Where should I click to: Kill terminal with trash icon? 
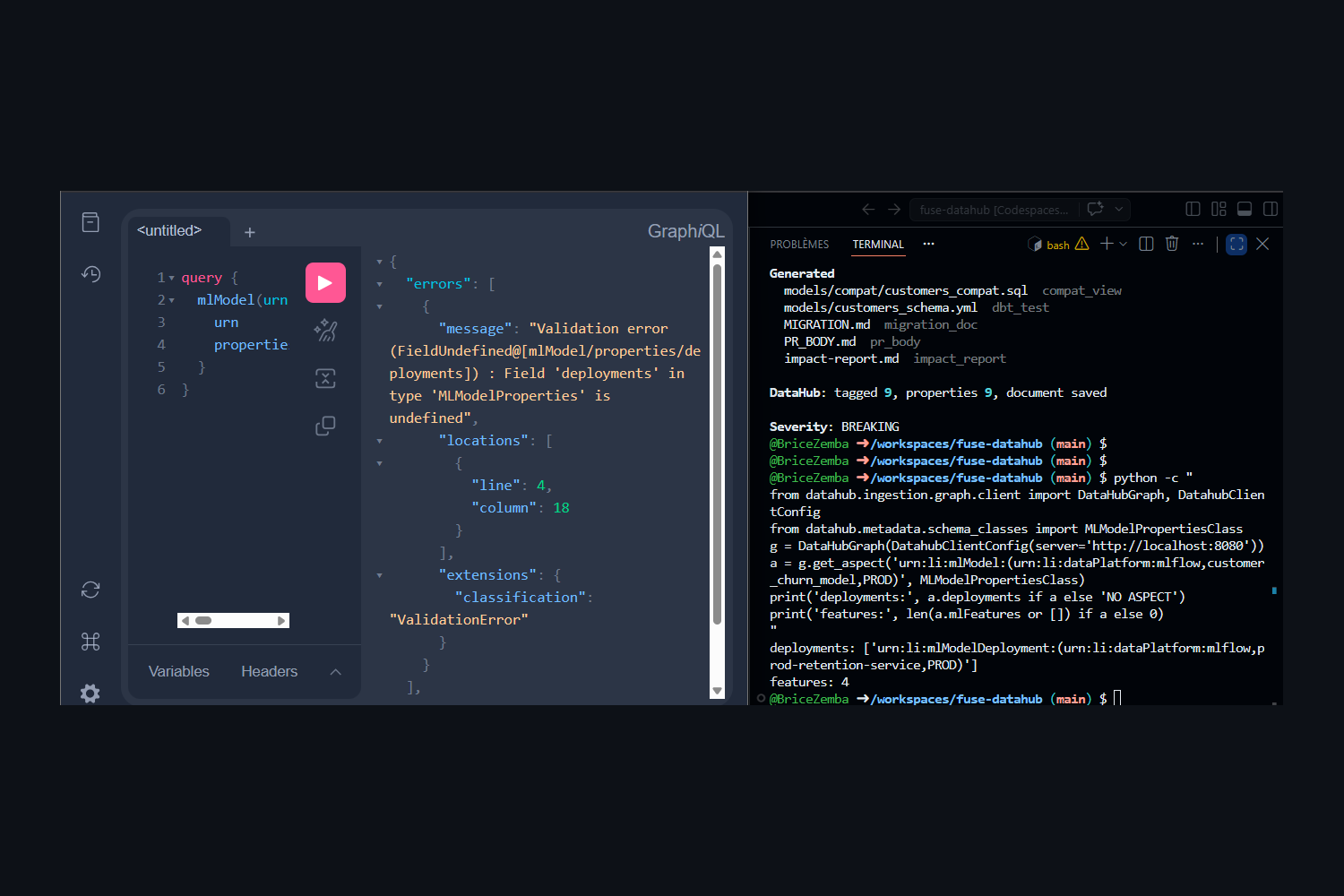click(1172, 244)
